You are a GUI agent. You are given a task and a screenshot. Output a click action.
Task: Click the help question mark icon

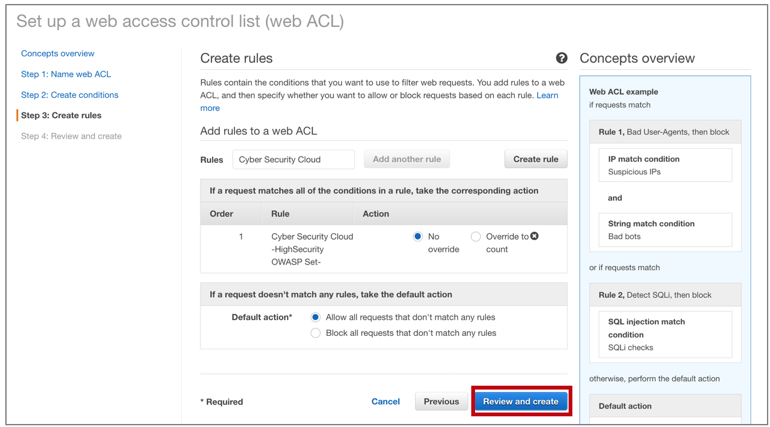[561, 59]
